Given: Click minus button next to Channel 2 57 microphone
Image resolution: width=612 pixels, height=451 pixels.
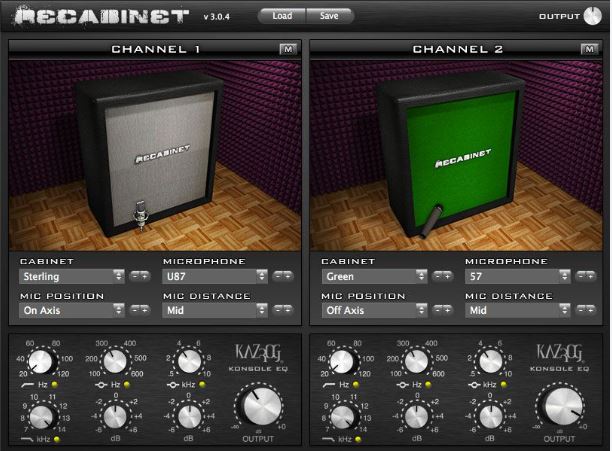Looking at the screenshot, I should (581, 276).
